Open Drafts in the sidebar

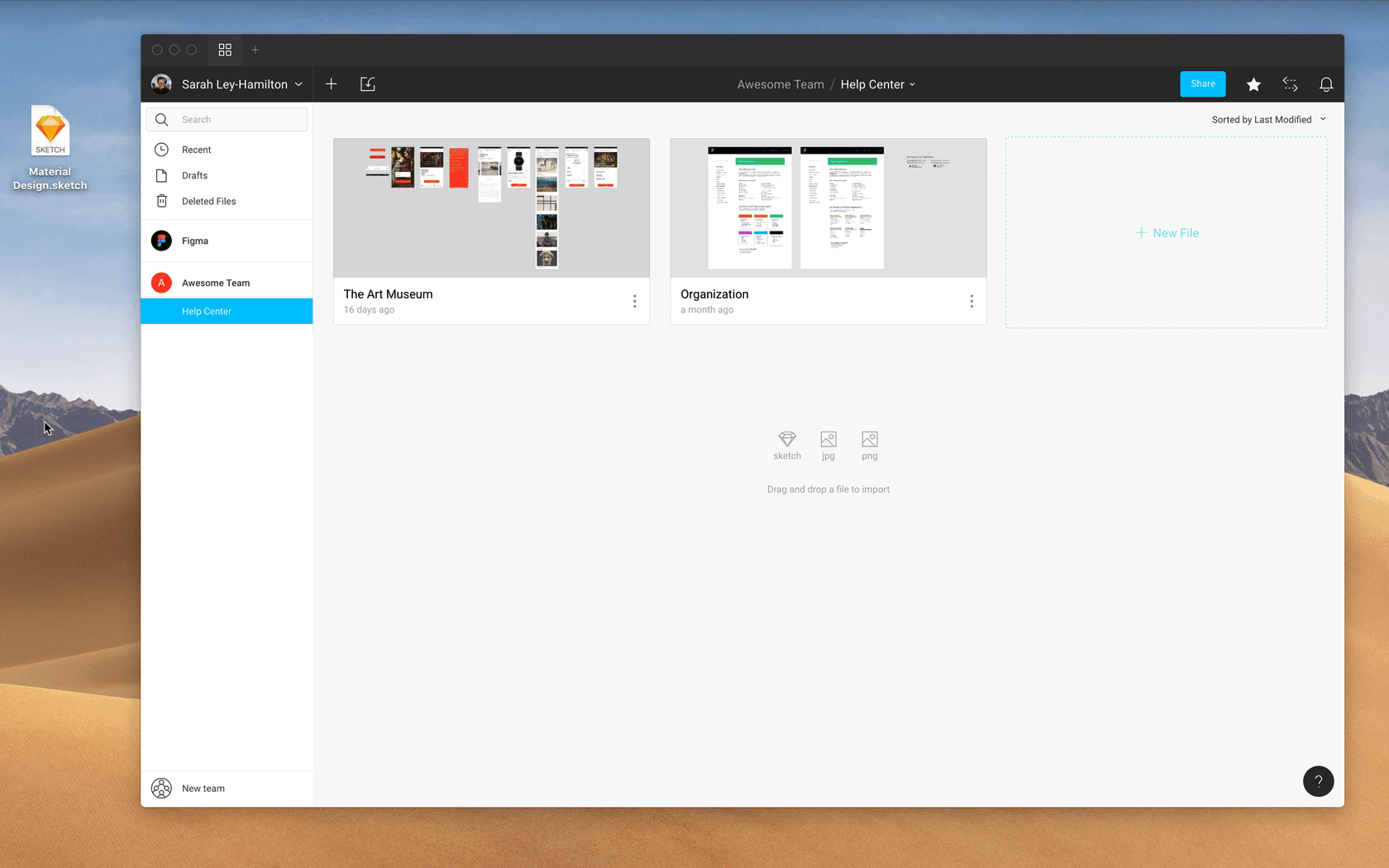(x=227, y=175)
